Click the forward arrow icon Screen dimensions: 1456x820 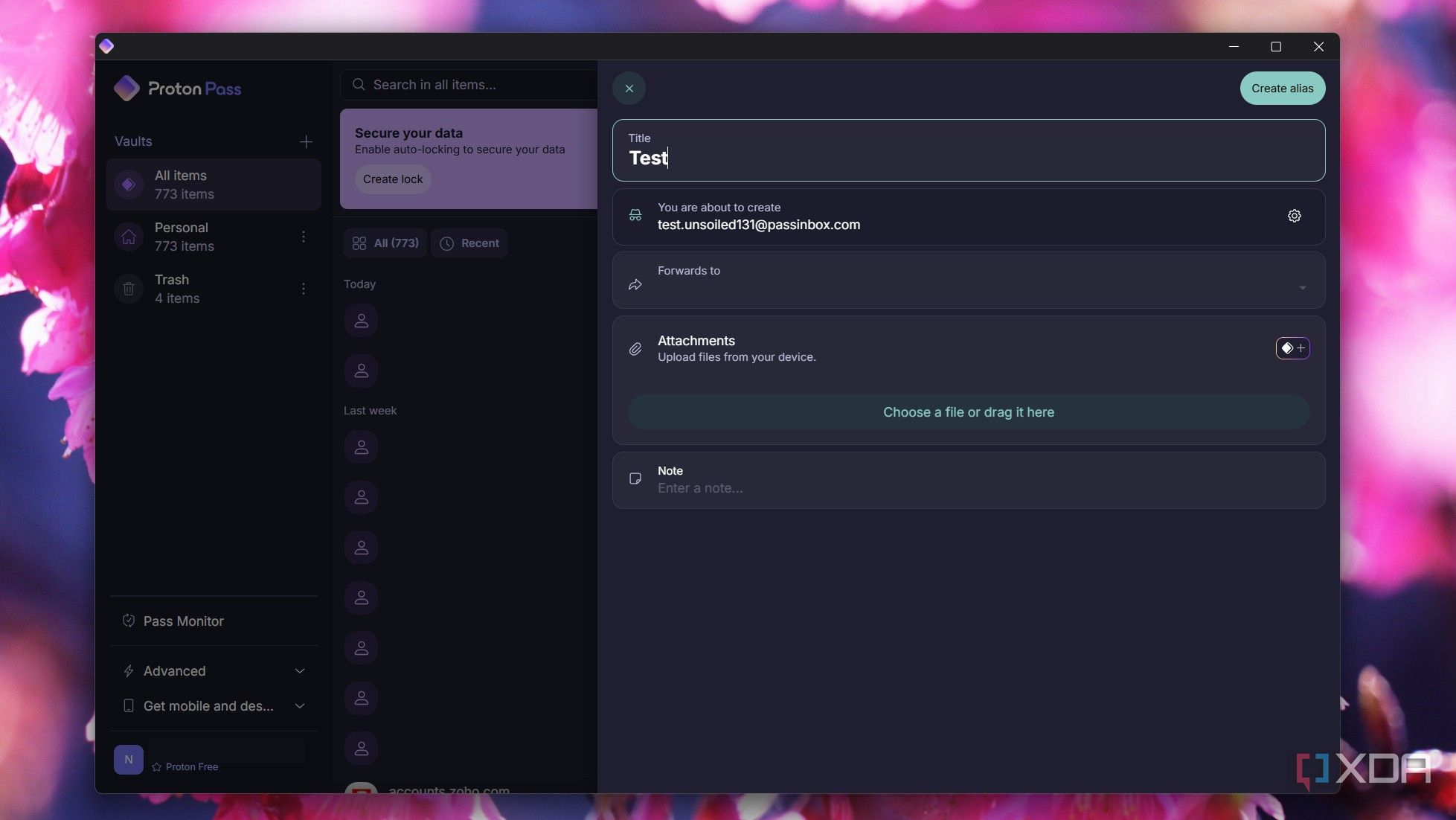click(x=635, y=285)
